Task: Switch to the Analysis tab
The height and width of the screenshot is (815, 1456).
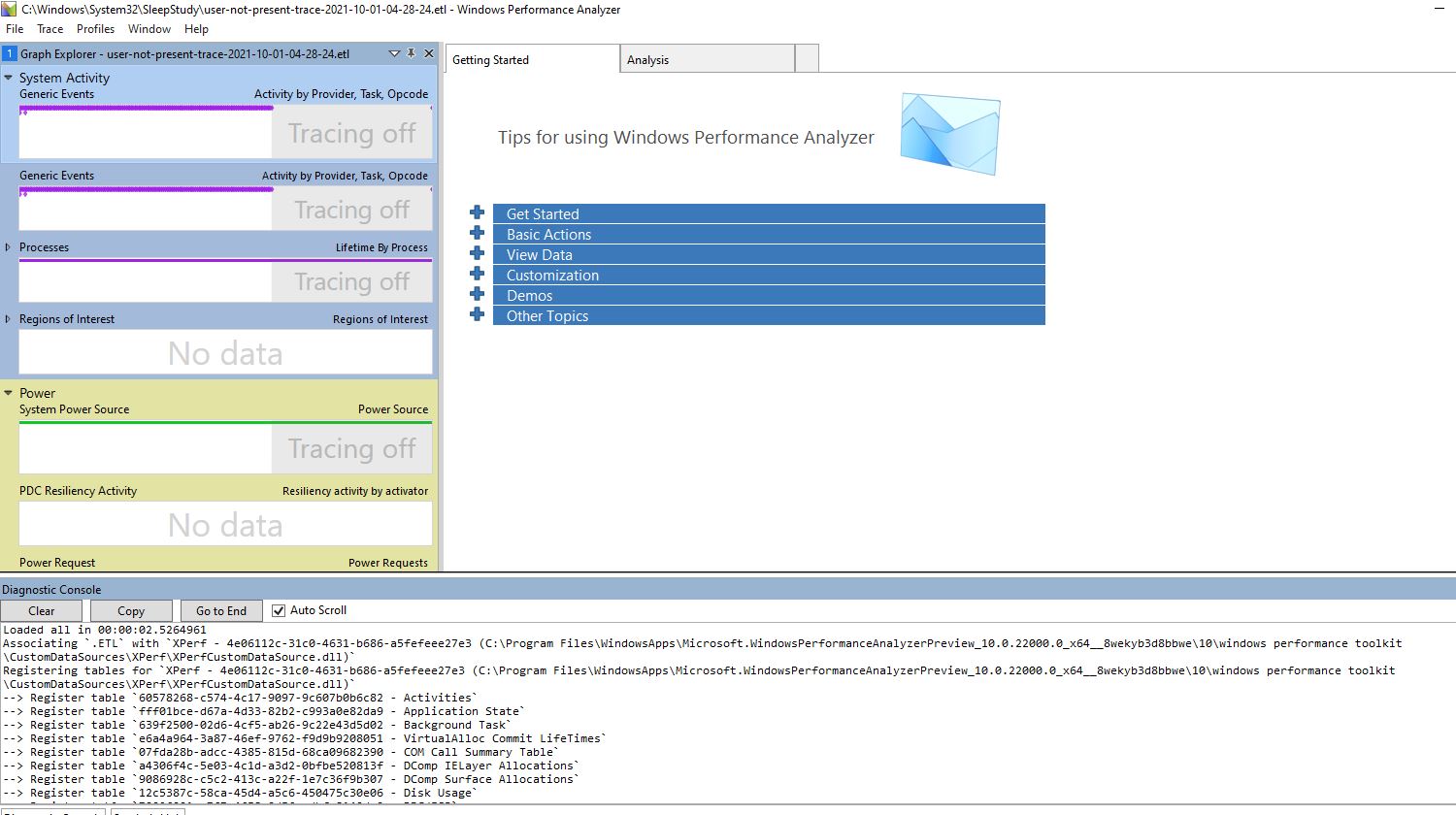Action: coord(707,59)
